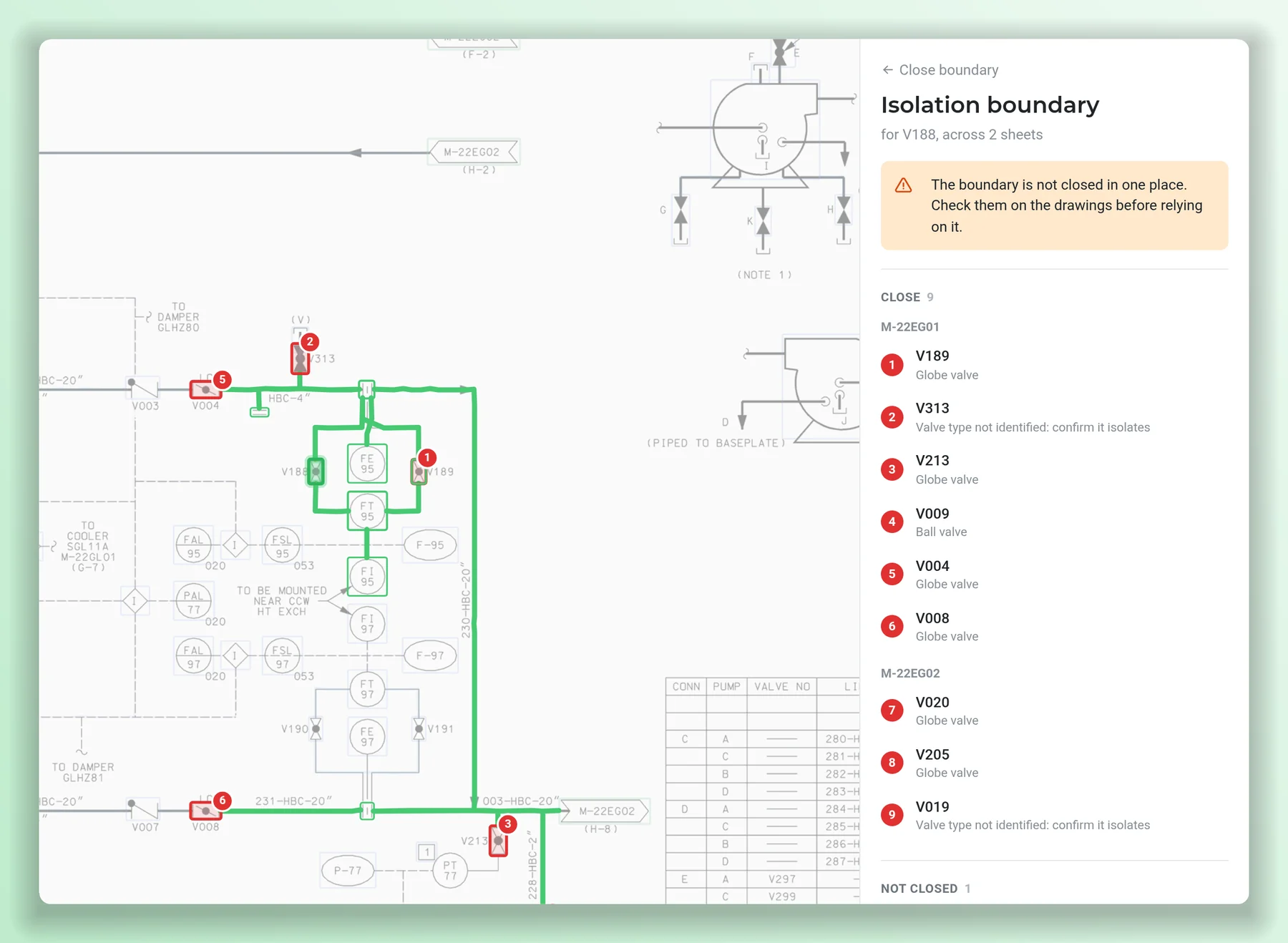Viewport: 1288px width, 943px height.
Task: Click the FE 97 instrument bubble
Action: coord(367,737)
